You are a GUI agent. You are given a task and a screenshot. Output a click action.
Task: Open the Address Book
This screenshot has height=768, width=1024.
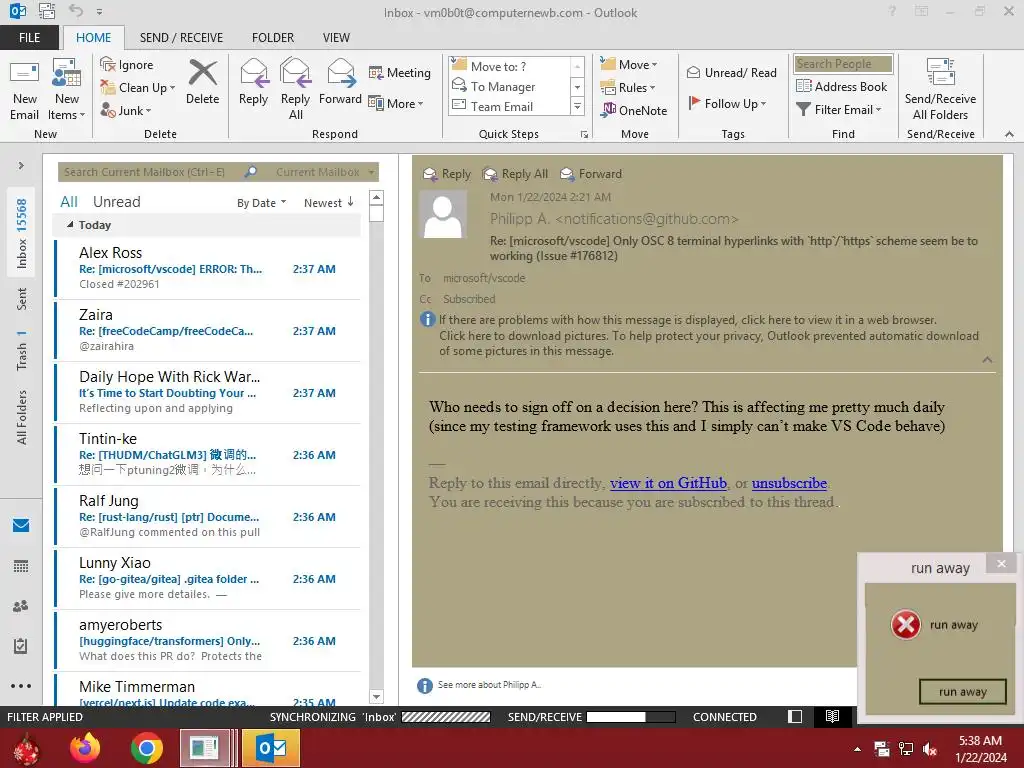(x=841, y=86)
